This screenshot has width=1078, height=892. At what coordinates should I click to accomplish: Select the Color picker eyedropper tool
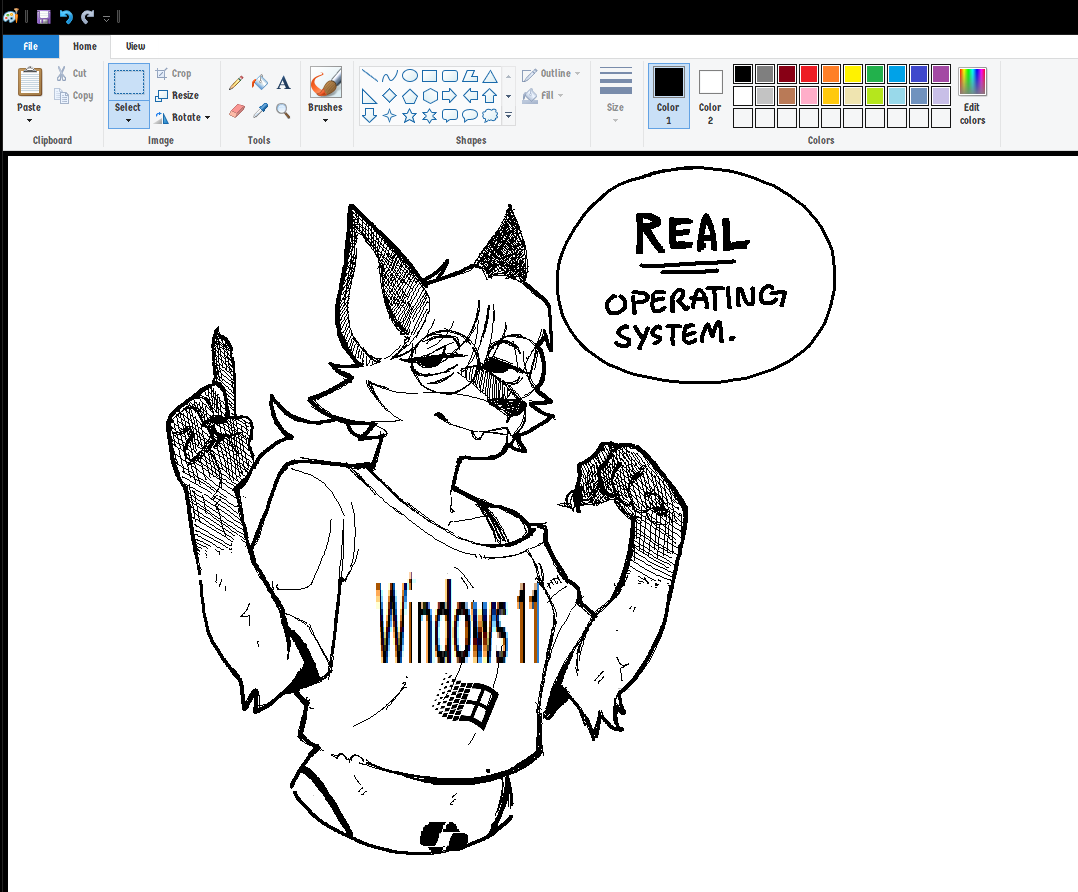[x=261, y=111]
